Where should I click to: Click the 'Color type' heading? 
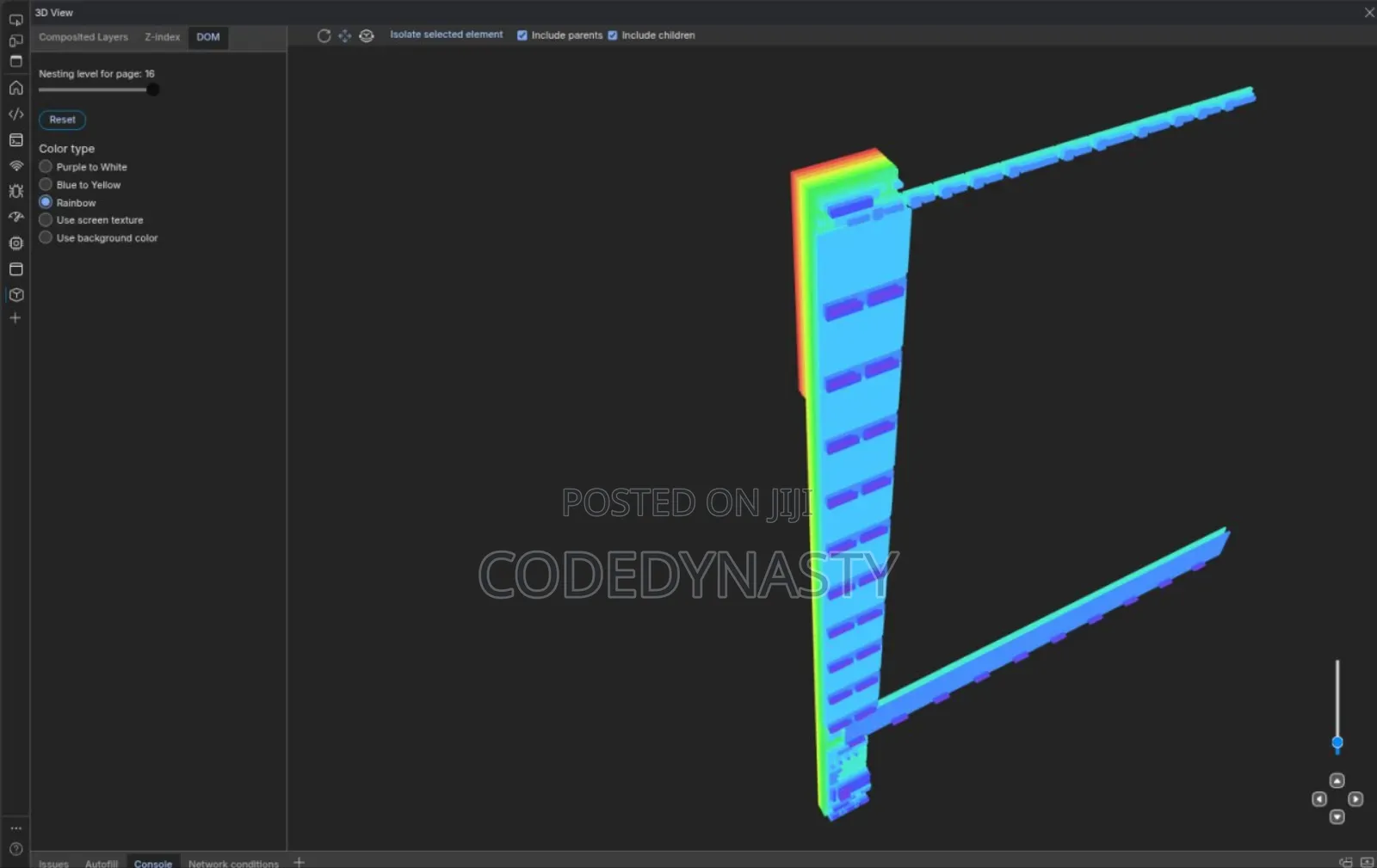(x=66, y=149)
